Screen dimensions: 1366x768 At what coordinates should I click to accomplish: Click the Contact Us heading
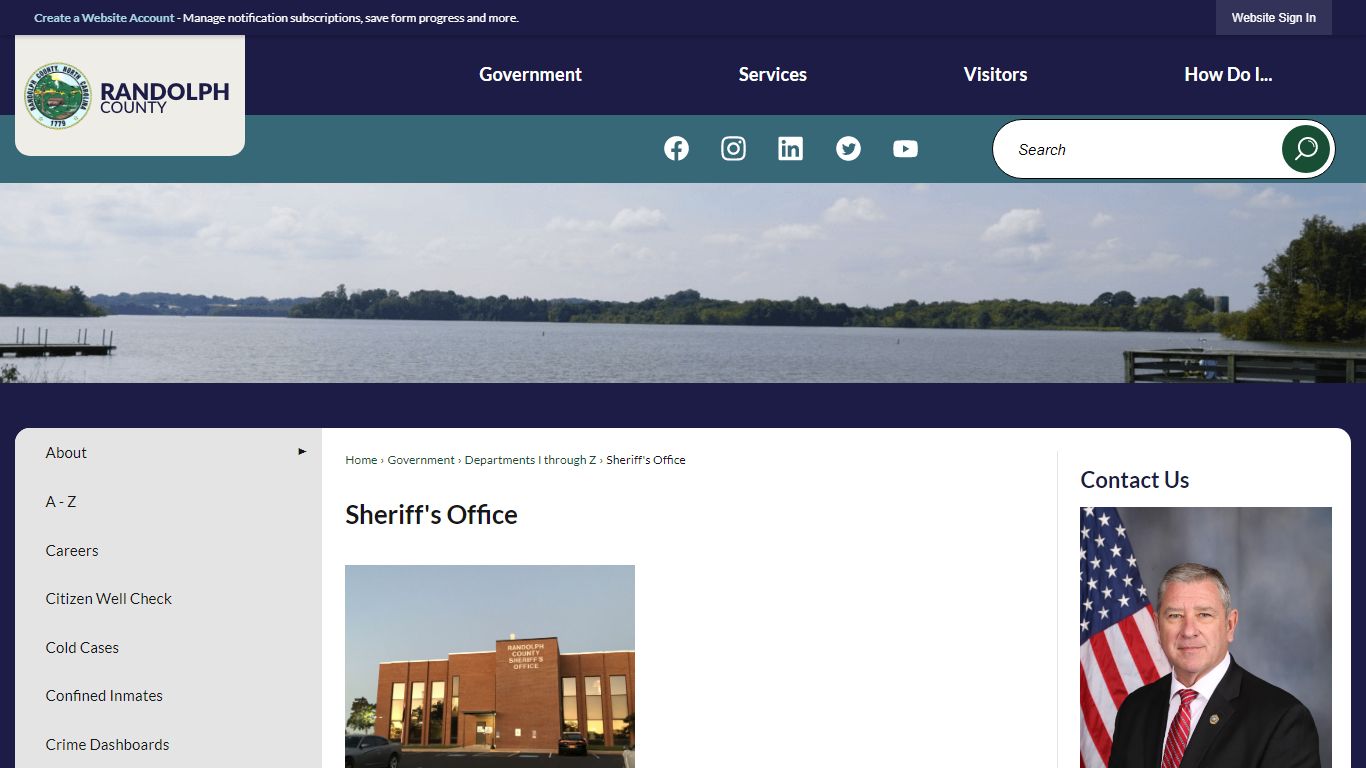[x=1135, y=480]
